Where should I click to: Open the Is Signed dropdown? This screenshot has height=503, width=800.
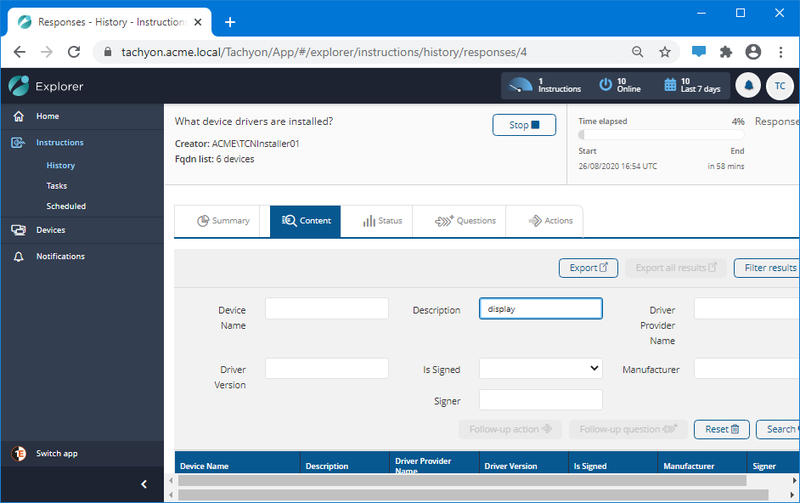pos(541,368)
